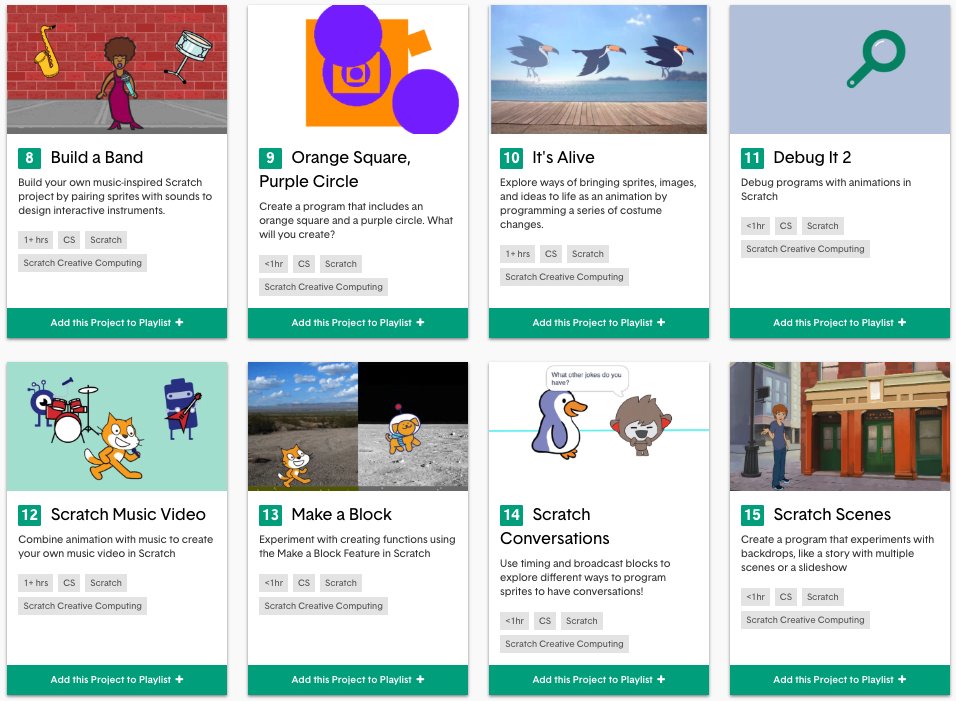Open the Scratch Scenes street thumbnail

pos(840,426)
